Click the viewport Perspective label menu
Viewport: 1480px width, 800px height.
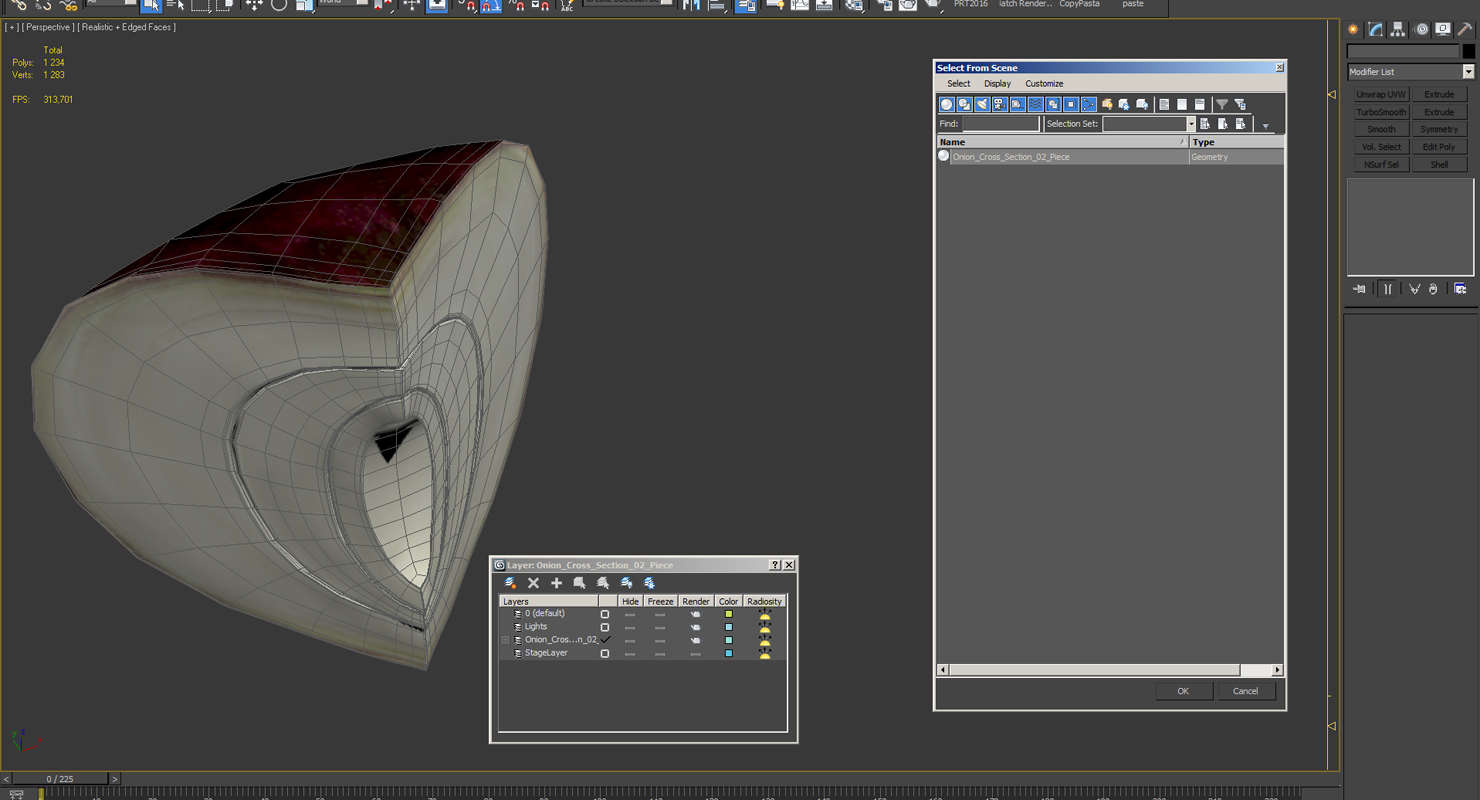coord(48,27)
